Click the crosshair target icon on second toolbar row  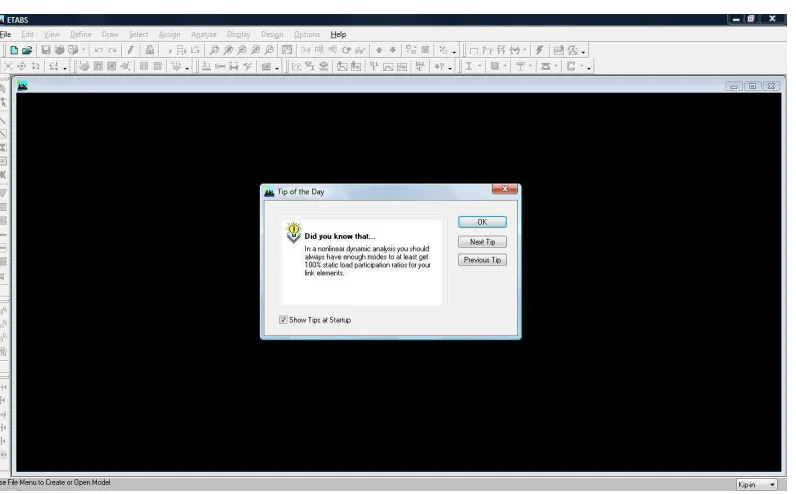(22, 66)
